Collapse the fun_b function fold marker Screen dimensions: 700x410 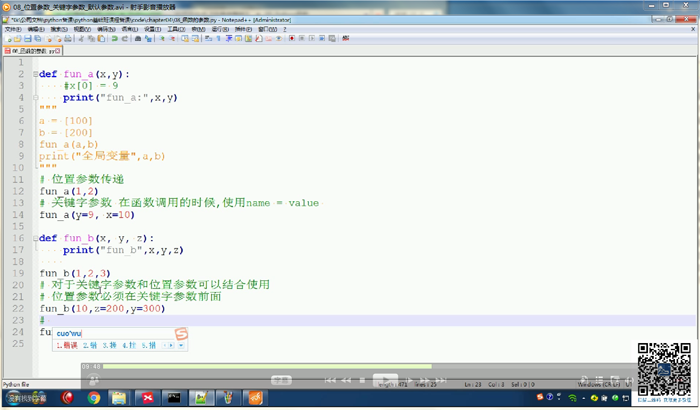[x=33, y=238]
